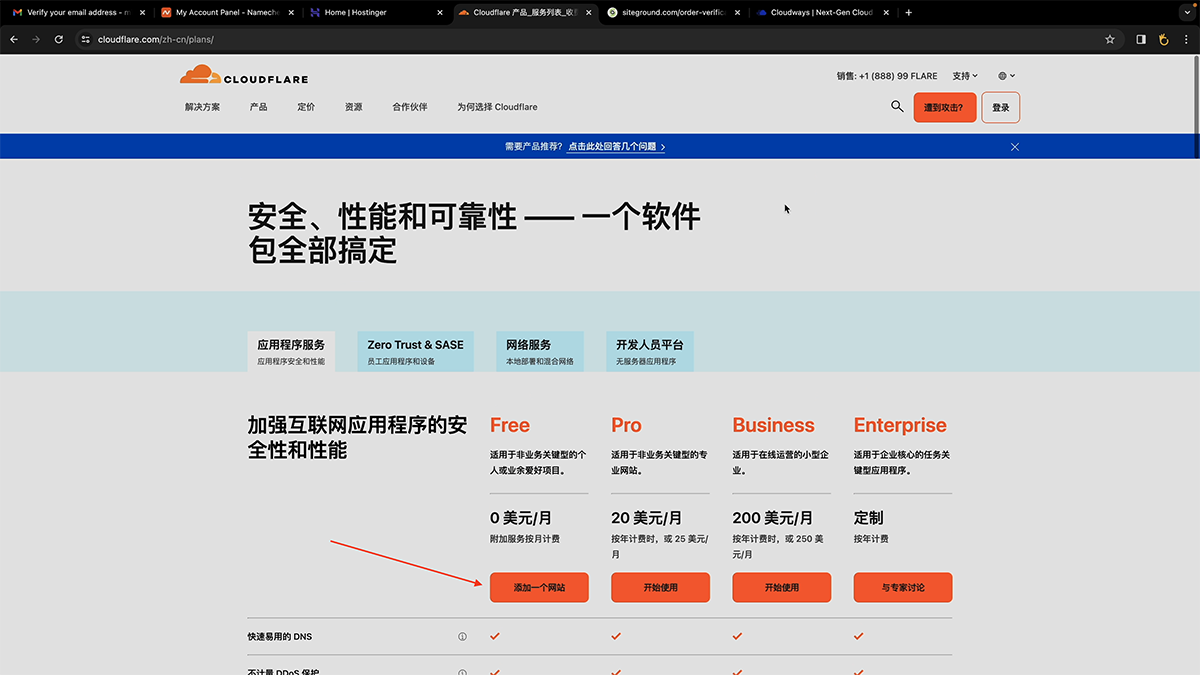Viewport: 1200px width, 675px height.
Task: Show info for the DDoS protection row
Action: (462, 671)
